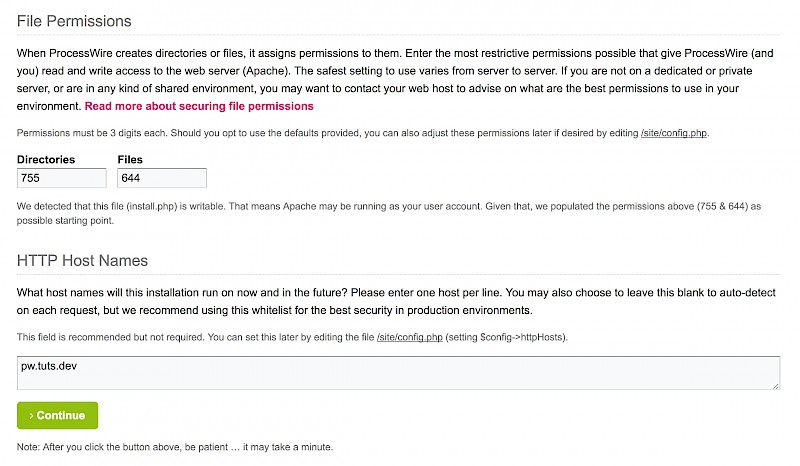
Task: Click the '644' value in Files
Action: pos(130,178)
